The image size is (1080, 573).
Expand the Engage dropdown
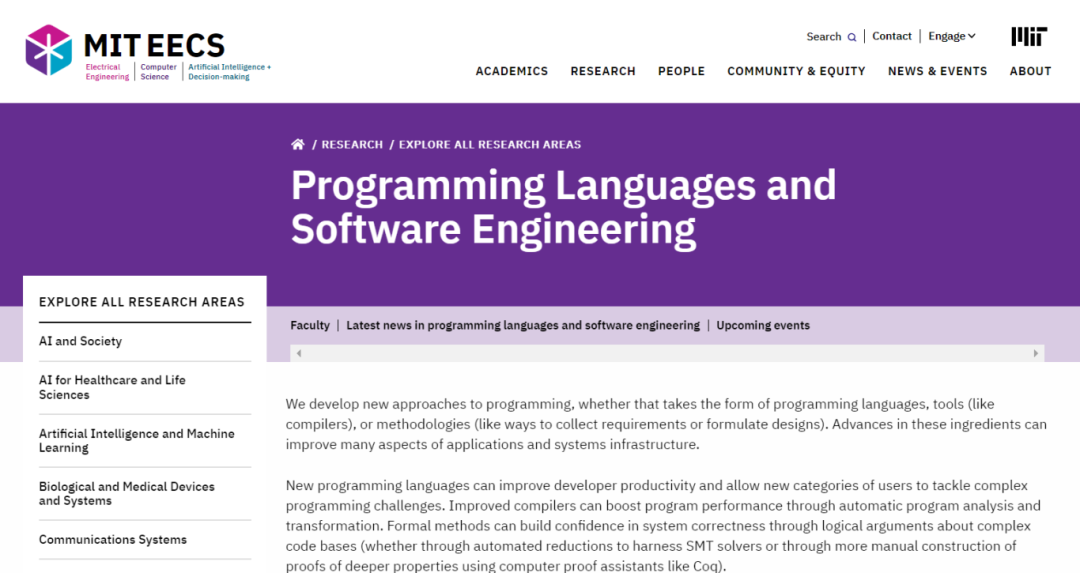tap(952, 37)
